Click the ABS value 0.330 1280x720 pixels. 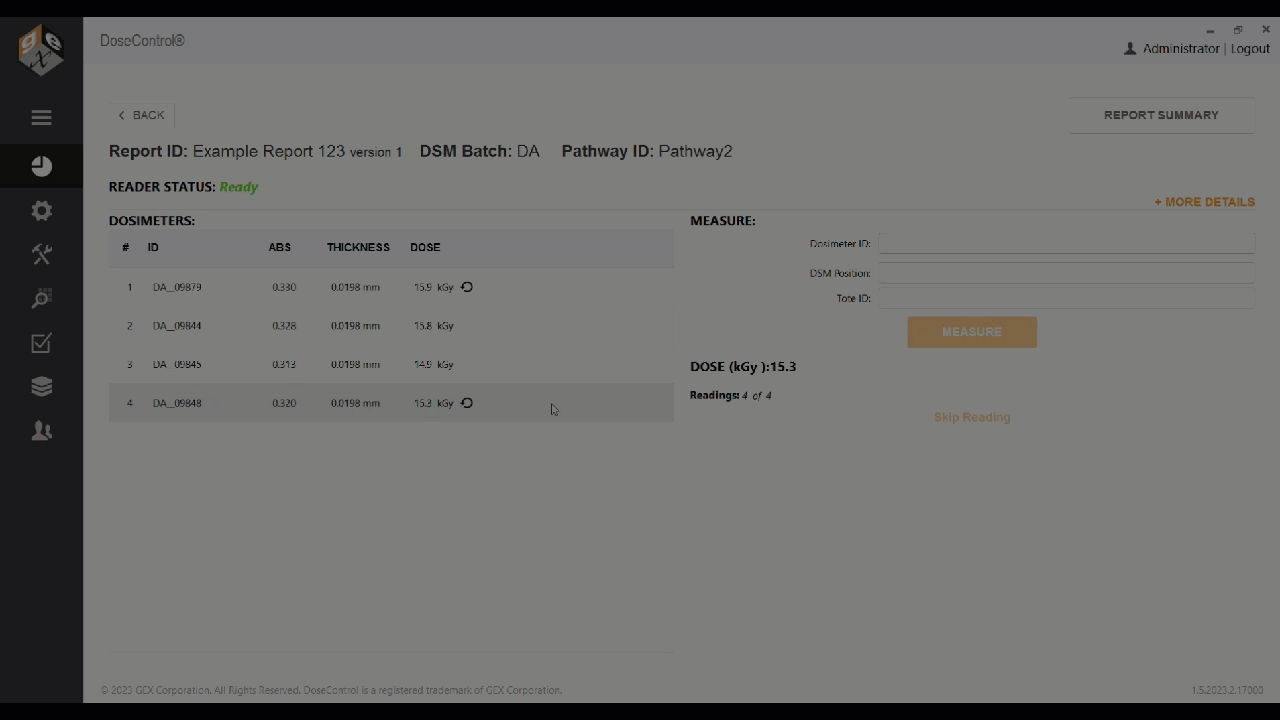(x=284, y=287)
